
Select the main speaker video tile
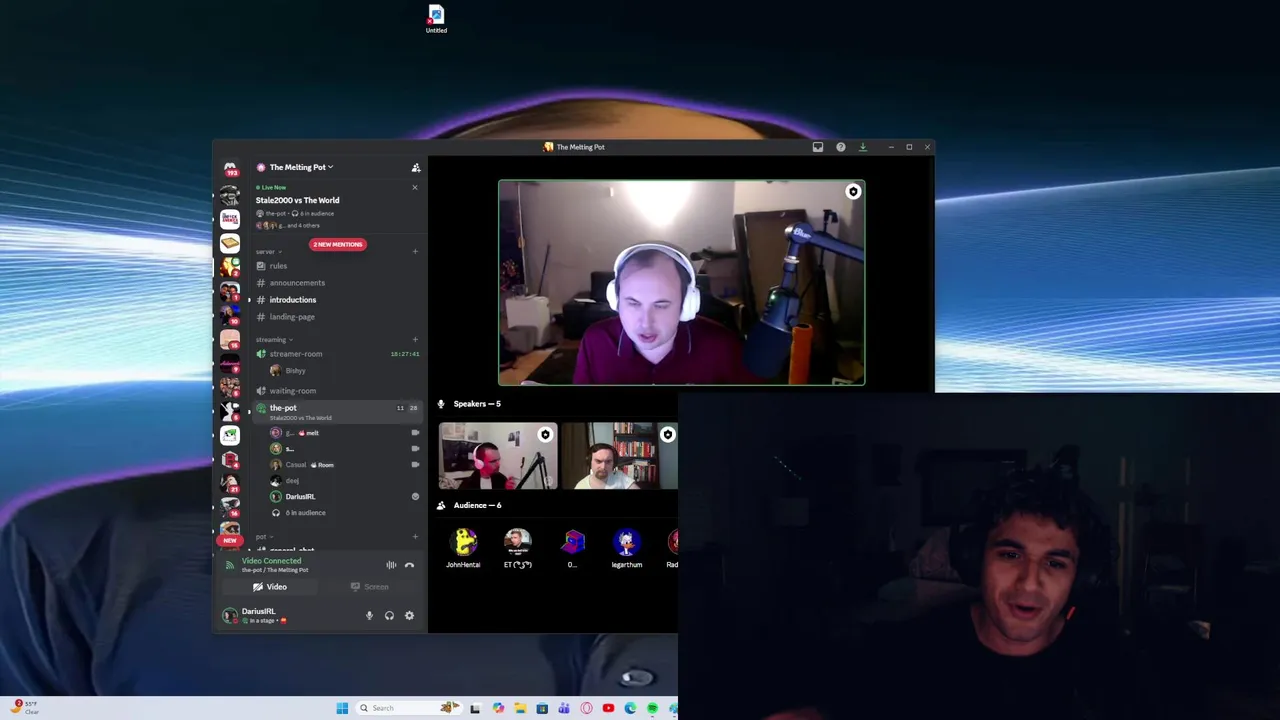point(682,283)
